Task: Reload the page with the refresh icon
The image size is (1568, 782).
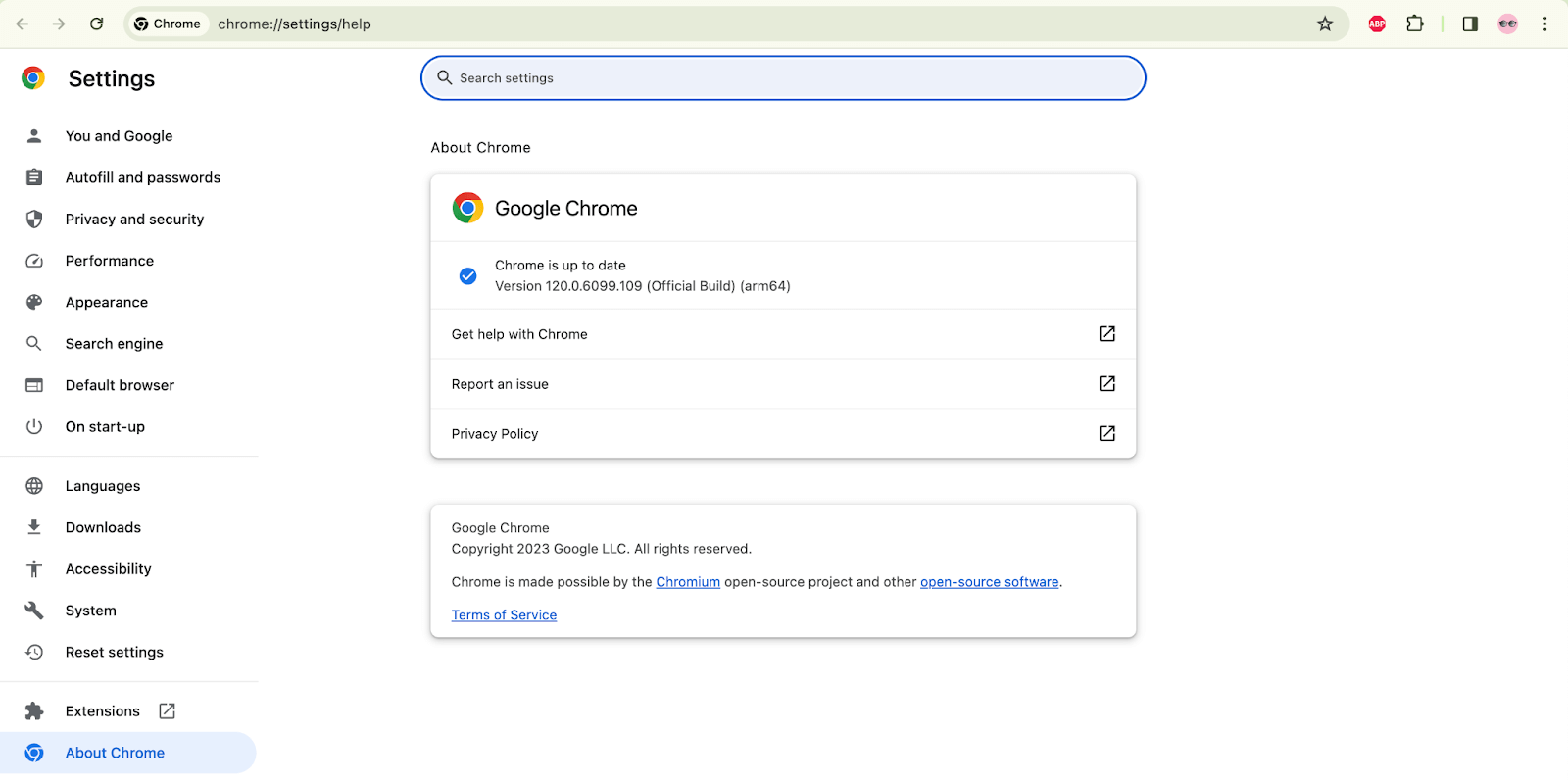Action: pos(96,24)
